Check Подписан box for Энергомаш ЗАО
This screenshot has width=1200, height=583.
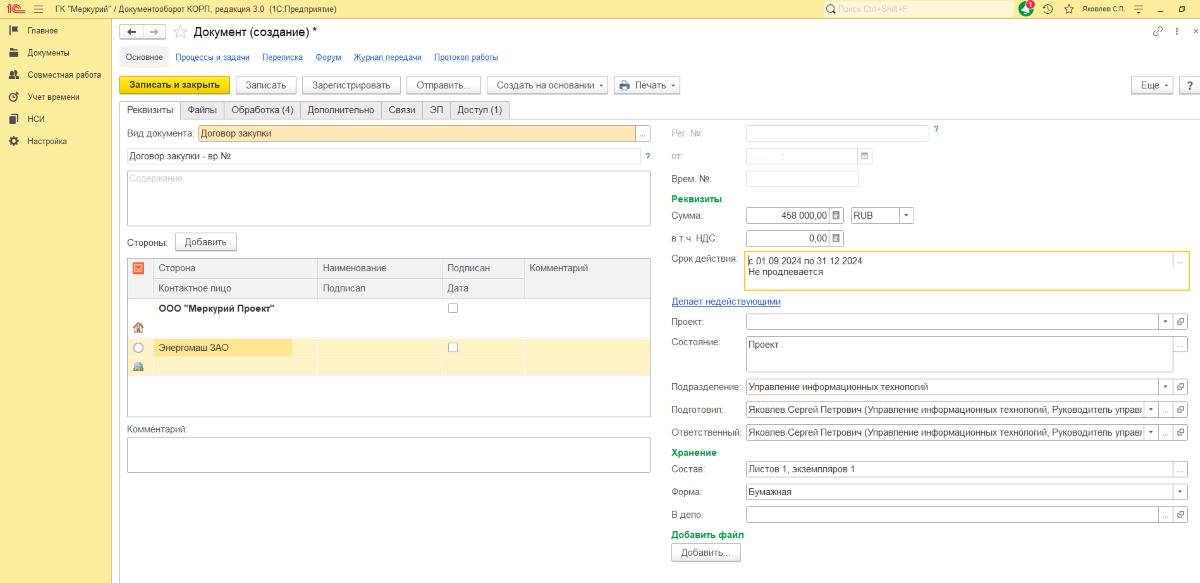(x=453, y=347)
